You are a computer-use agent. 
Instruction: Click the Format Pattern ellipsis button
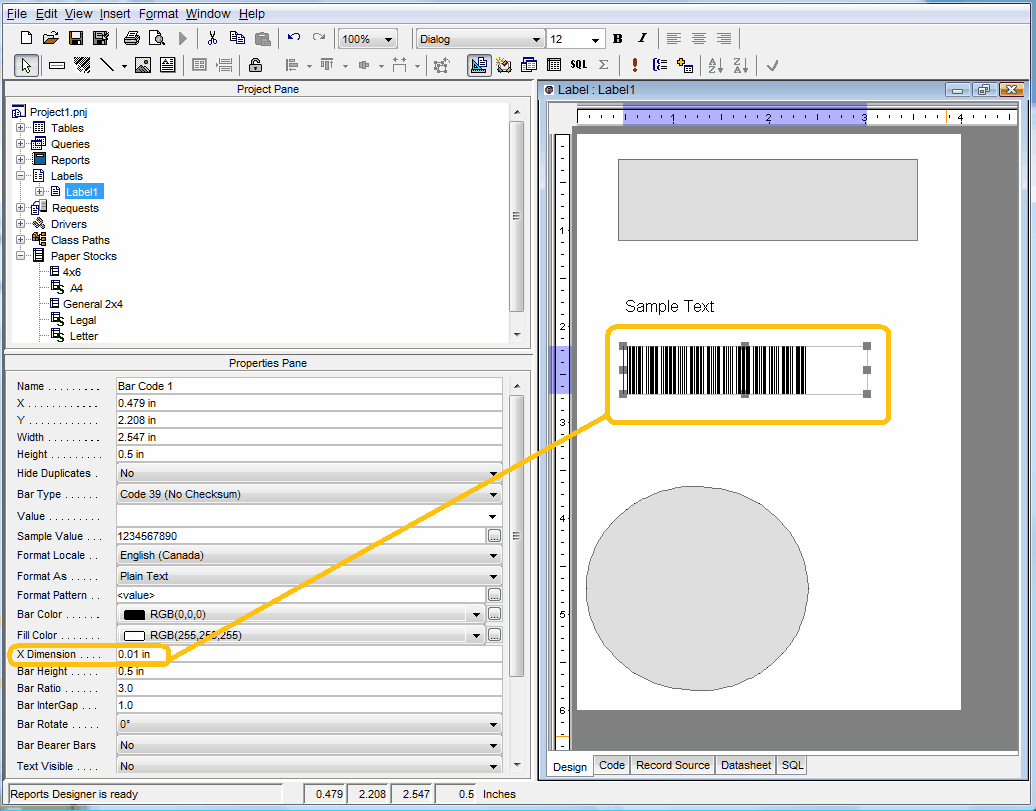(x=494, y=595)
